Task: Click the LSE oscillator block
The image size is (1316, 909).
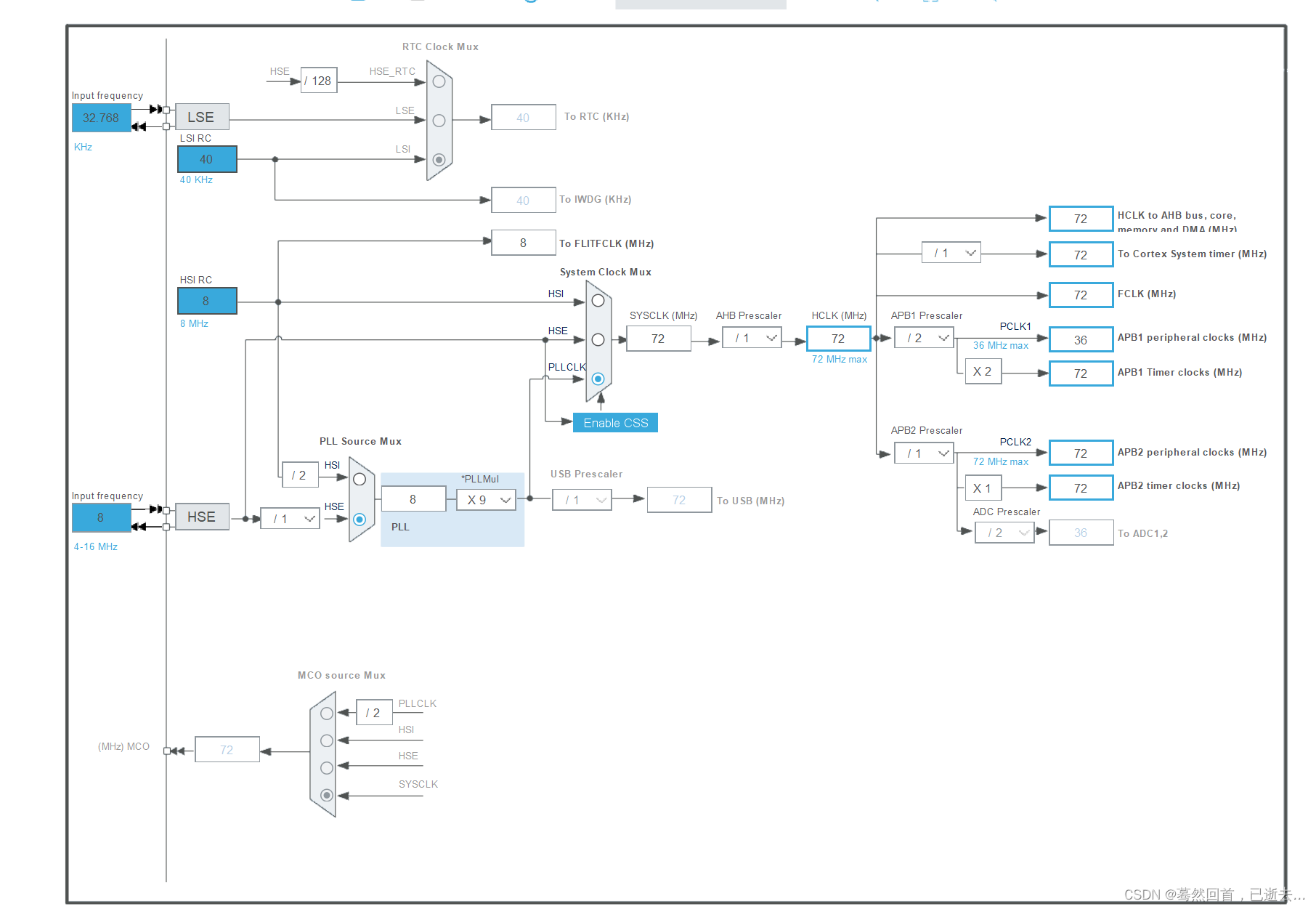Action: click(x=202, y=117)
